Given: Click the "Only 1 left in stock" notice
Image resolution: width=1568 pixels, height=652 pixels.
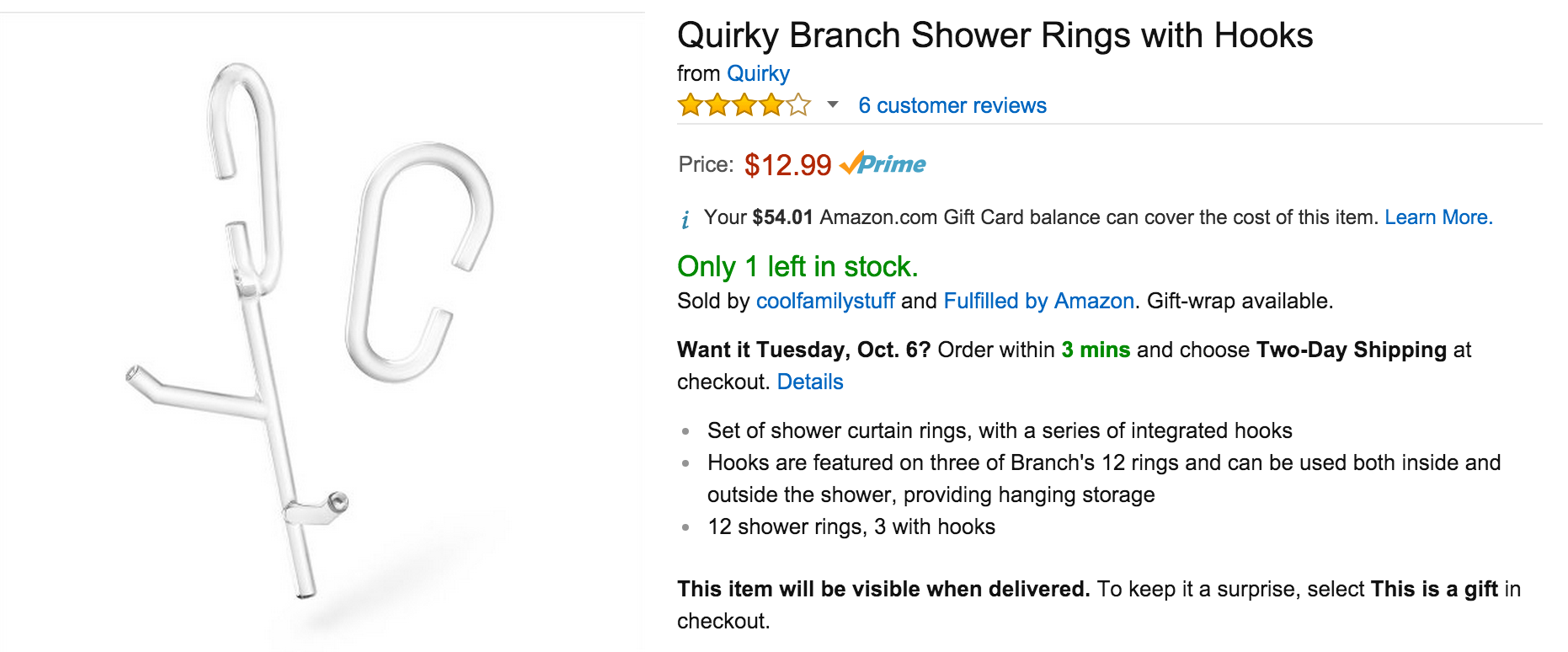Looking at the screenshot, I should pos(797,266).
